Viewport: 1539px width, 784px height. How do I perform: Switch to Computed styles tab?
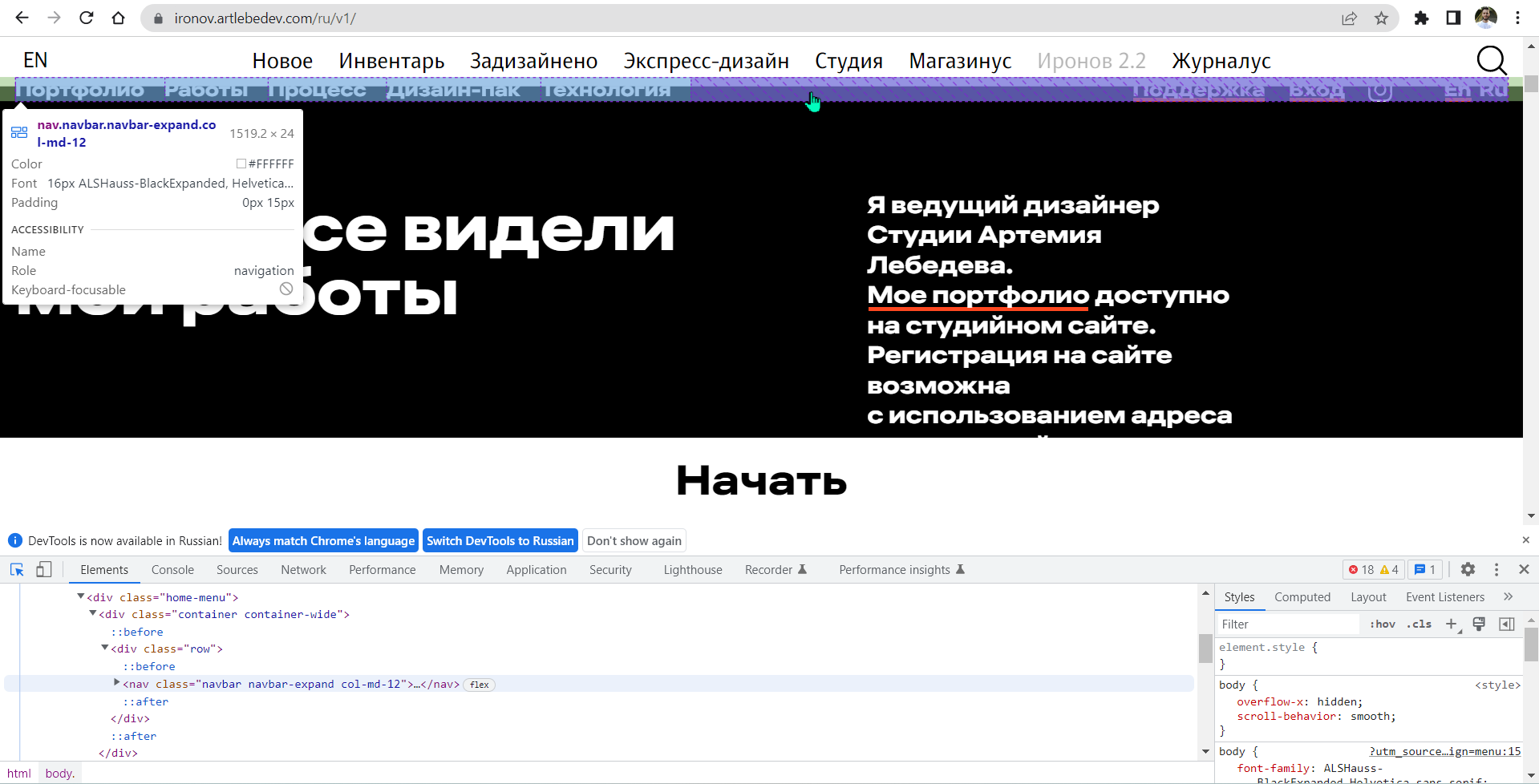1302,596
